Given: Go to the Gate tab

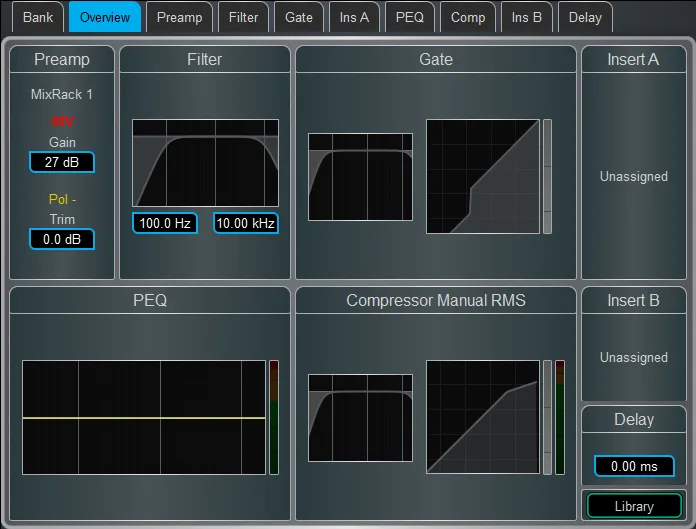Looking at the screenshot, I should (x=299, y=17).
